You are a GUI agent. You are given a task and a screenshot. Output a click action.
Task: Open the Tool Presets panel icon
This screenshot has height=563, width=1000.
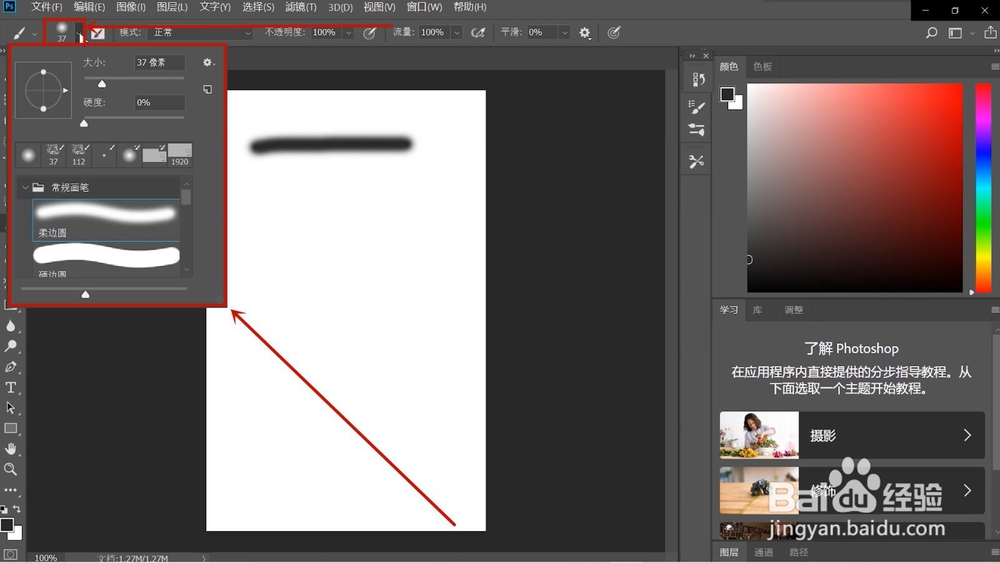pos(696,161)
